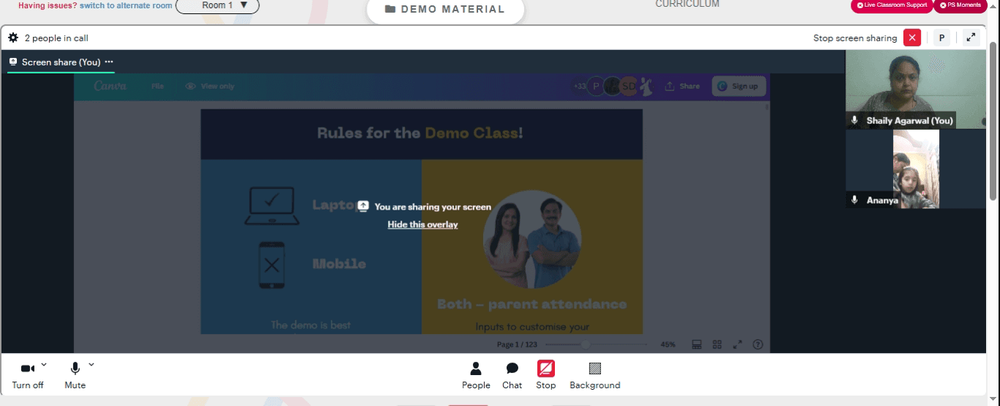
Task: Click "2 people in call" text
Action: coord(56,38)
